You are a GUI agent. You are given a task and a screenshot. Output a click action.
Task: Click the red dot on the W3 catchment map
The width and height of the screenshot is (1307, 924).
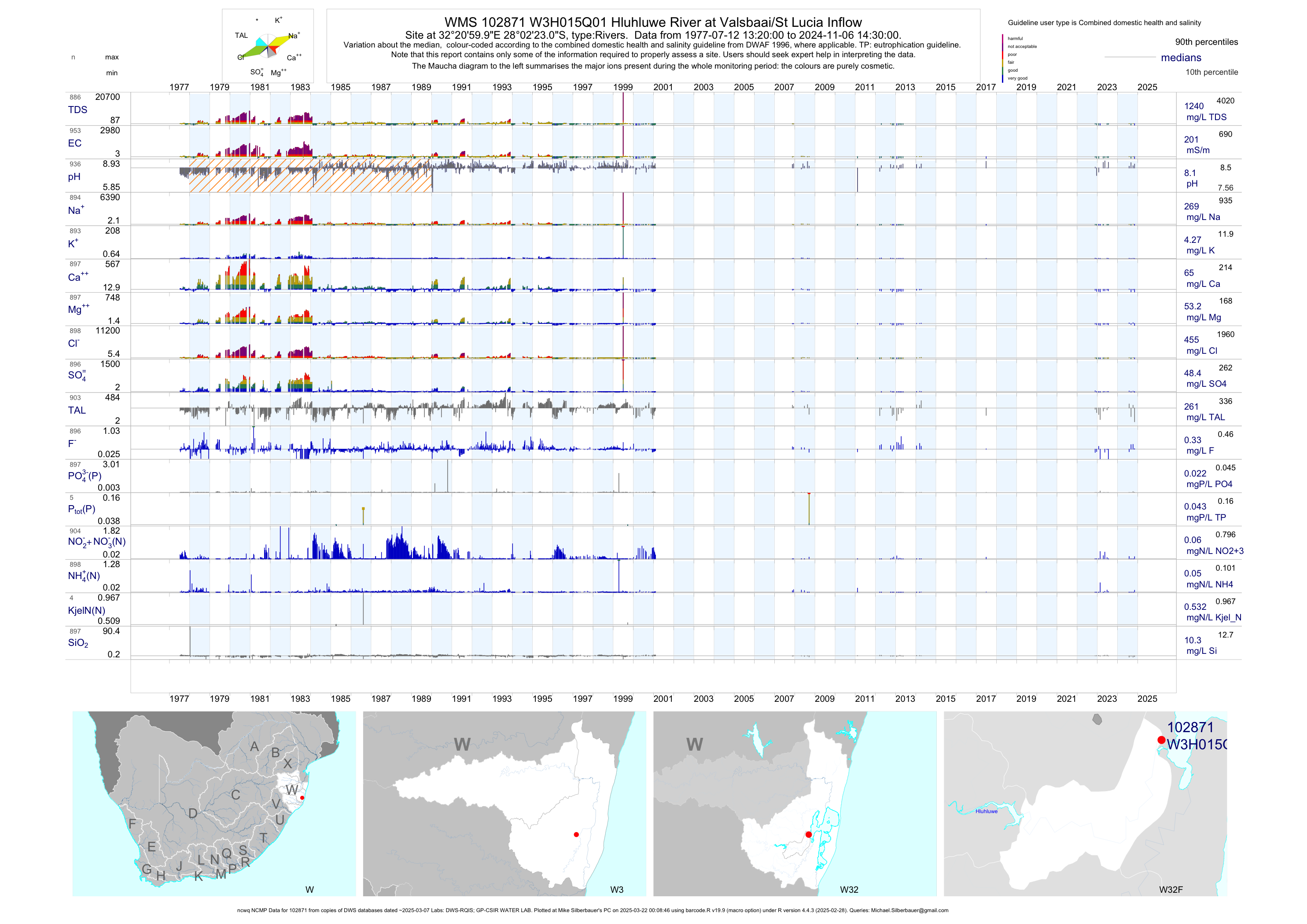[576, 834]
